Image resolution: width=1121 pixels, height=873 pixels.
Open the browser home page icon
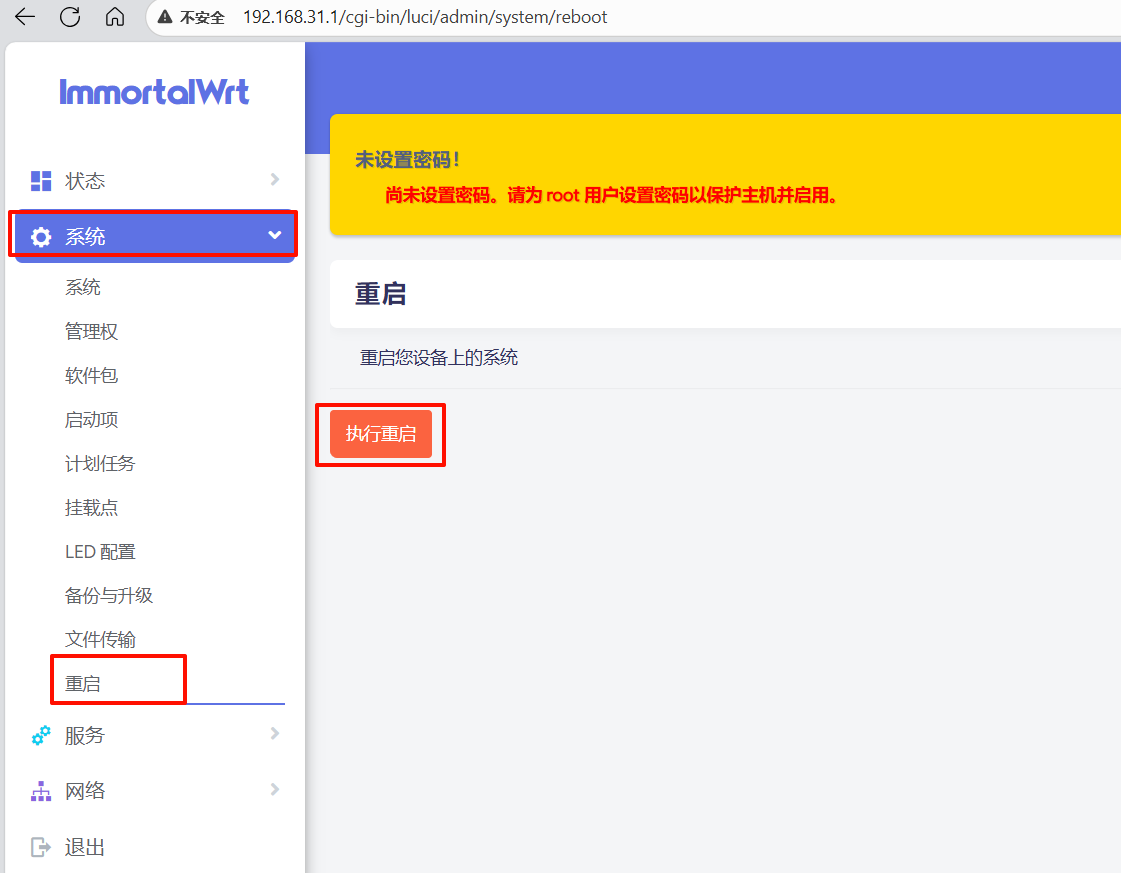(115, 16)
